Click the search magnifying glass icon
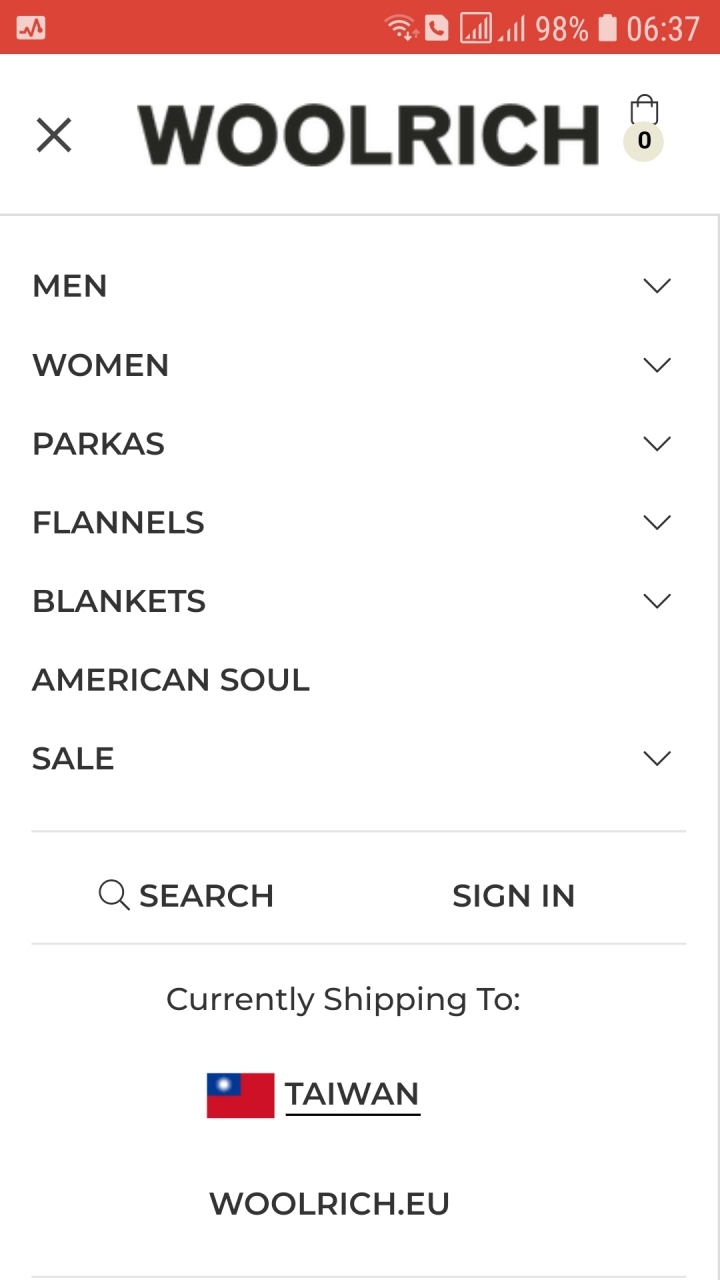 coord(114,895)
